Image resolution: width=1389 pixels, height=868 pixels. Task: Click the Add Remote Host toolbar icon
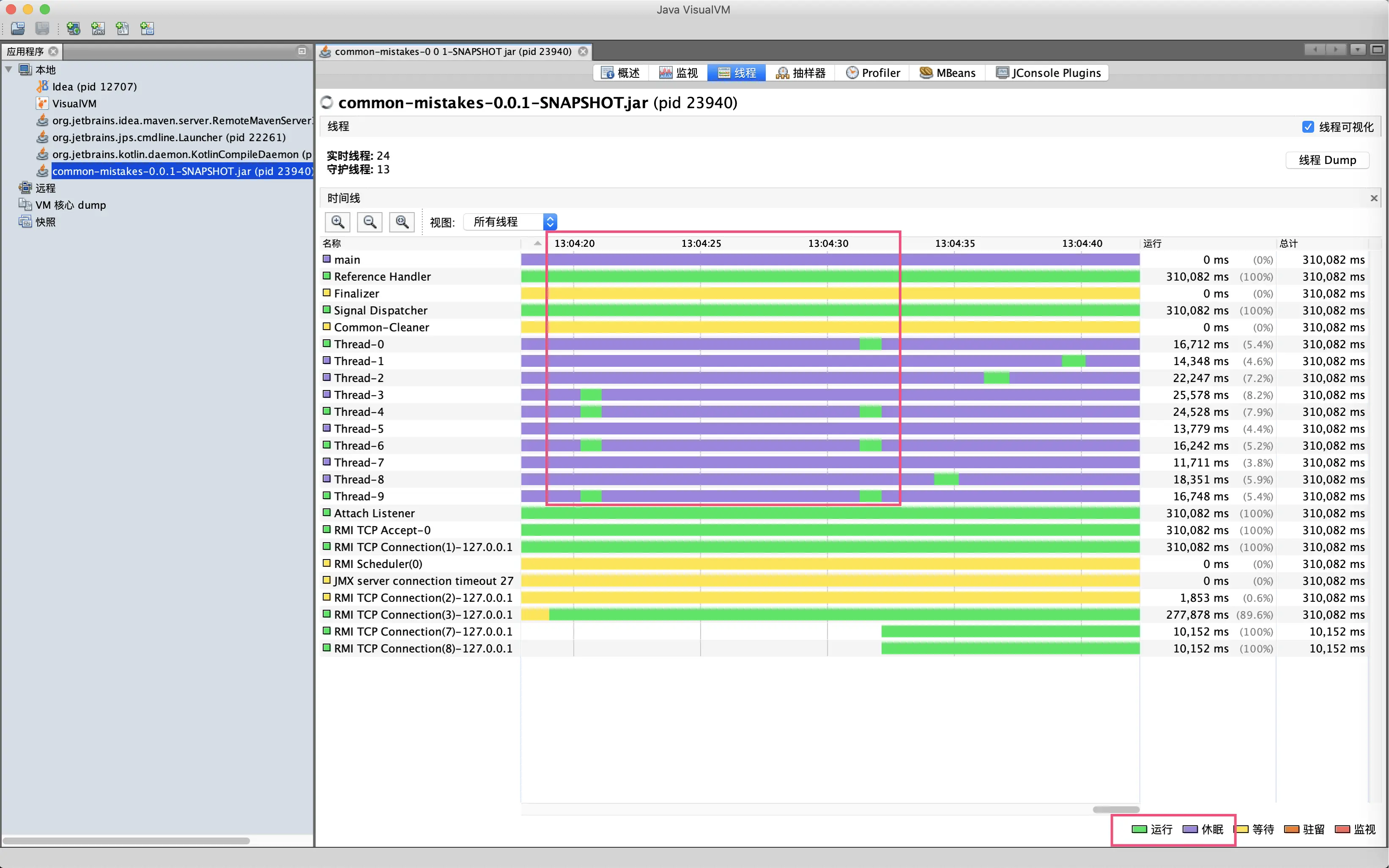click(73, 28)
